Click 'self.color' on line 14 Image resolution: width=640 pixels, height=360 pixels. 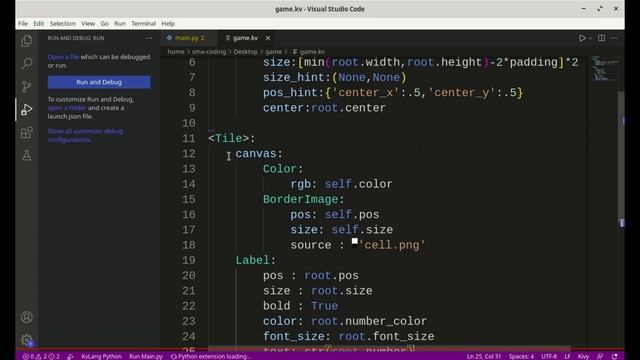(x=358, y=184)
